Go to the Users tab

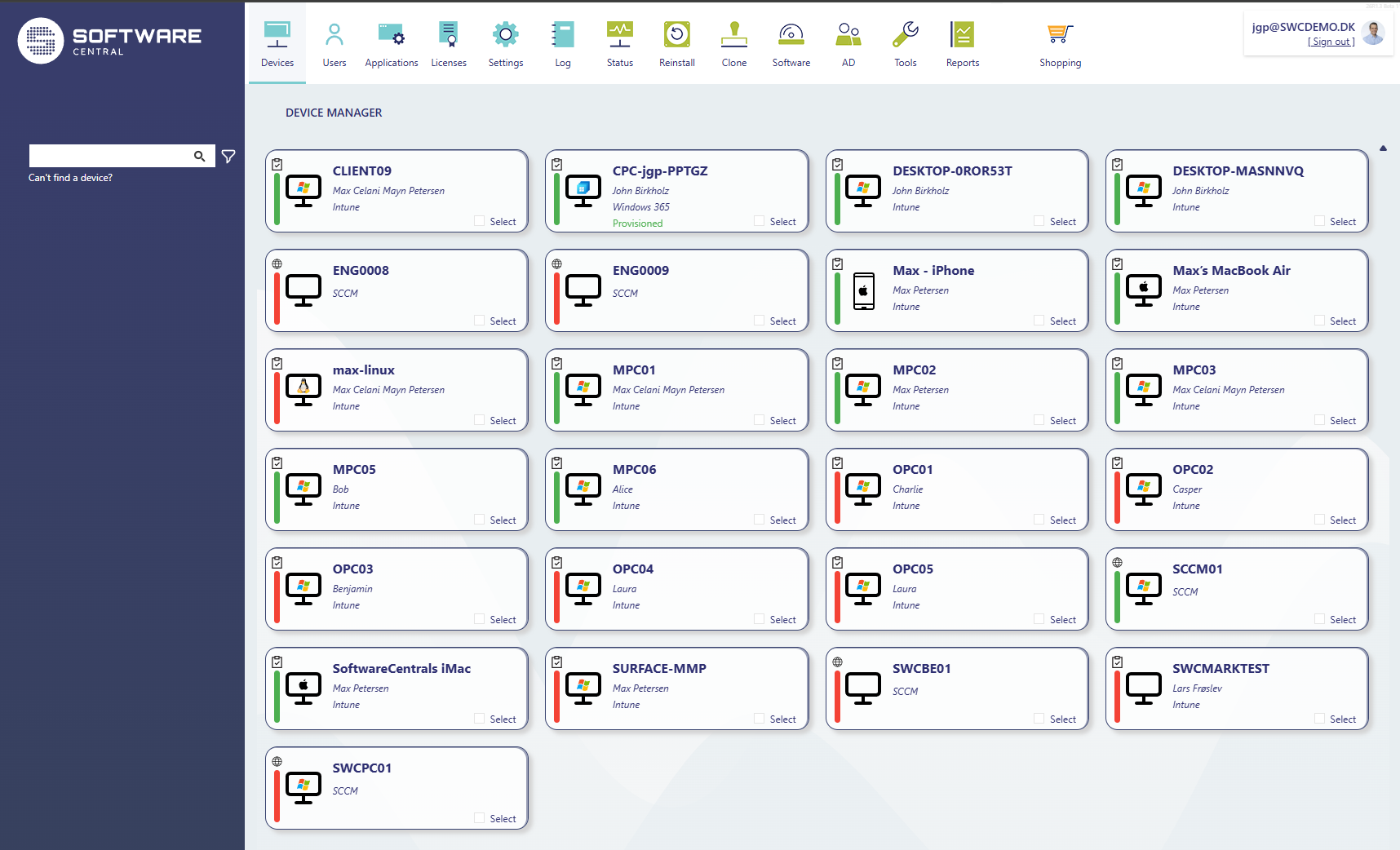pyautogui.click(x=334, y=45)
